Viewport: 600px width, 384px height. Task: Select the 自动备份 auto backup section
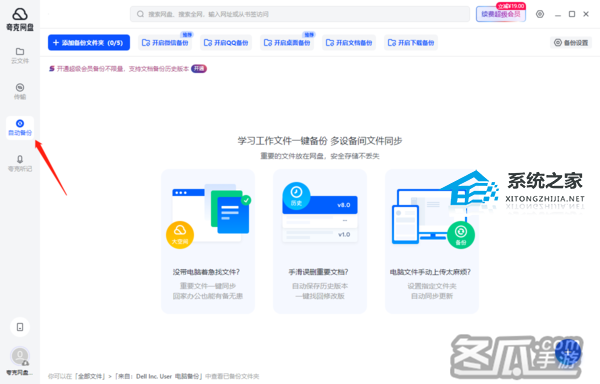point(20,128)
